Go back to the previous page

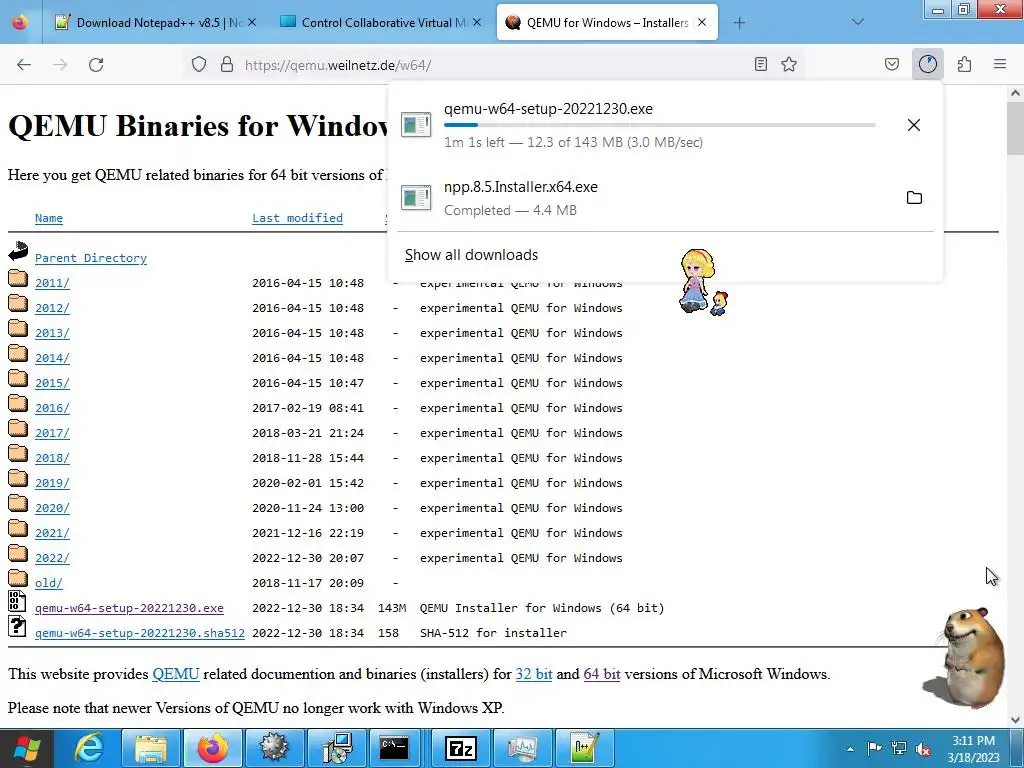pos(24,65)
